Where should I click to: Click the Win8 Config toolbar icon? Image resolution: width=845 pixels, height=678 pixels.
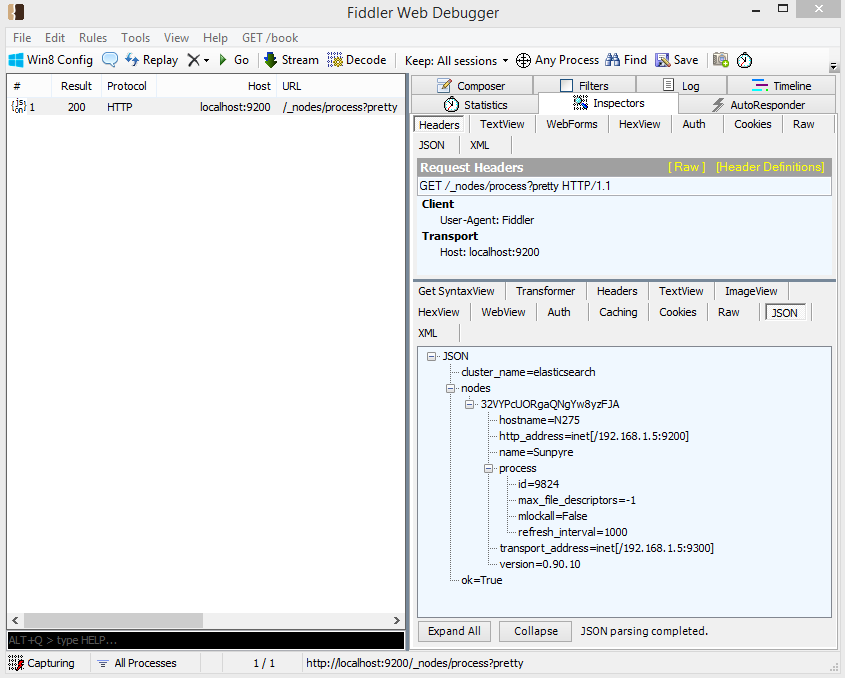click(x=16, y=60)
